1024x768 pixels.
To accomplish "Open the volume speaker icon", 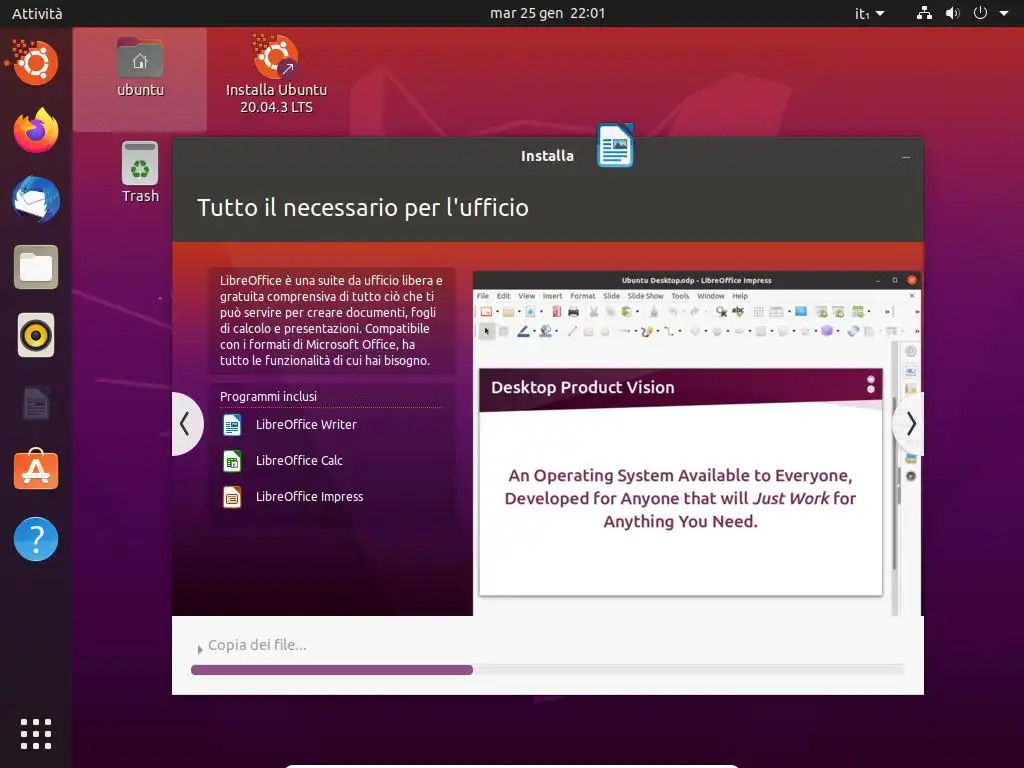I will (953, 13).
